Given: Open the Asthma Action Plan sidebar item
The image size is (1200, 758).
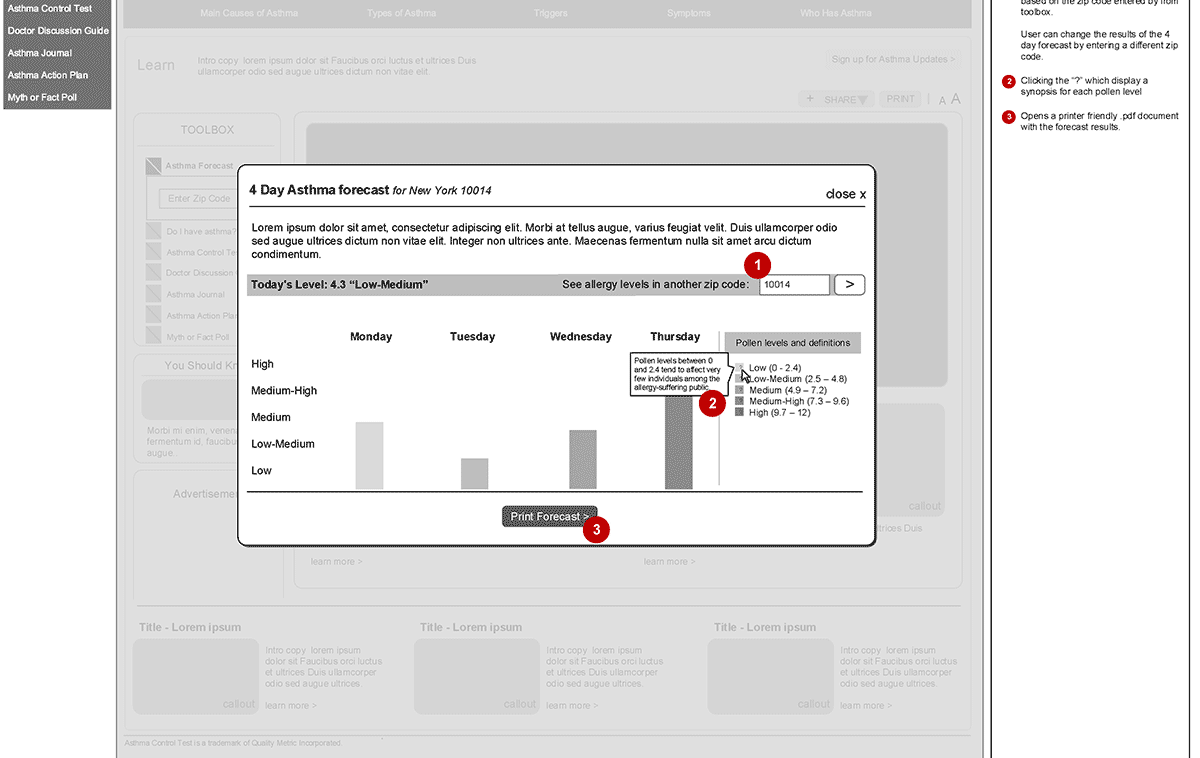Looking at the screenshot, I should 48,75.
